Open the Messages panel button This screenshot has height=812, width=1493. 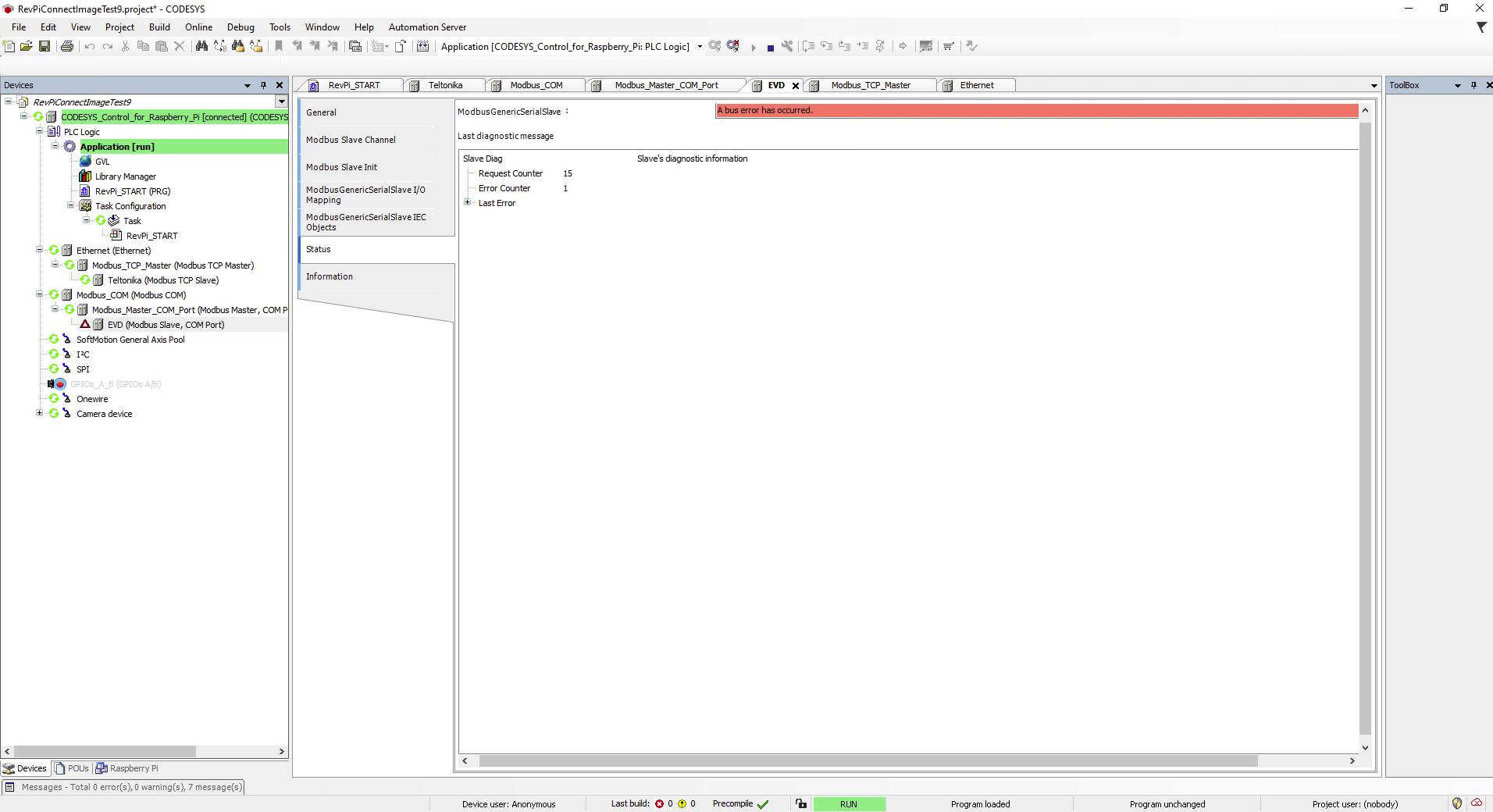(x=123, y=787)
